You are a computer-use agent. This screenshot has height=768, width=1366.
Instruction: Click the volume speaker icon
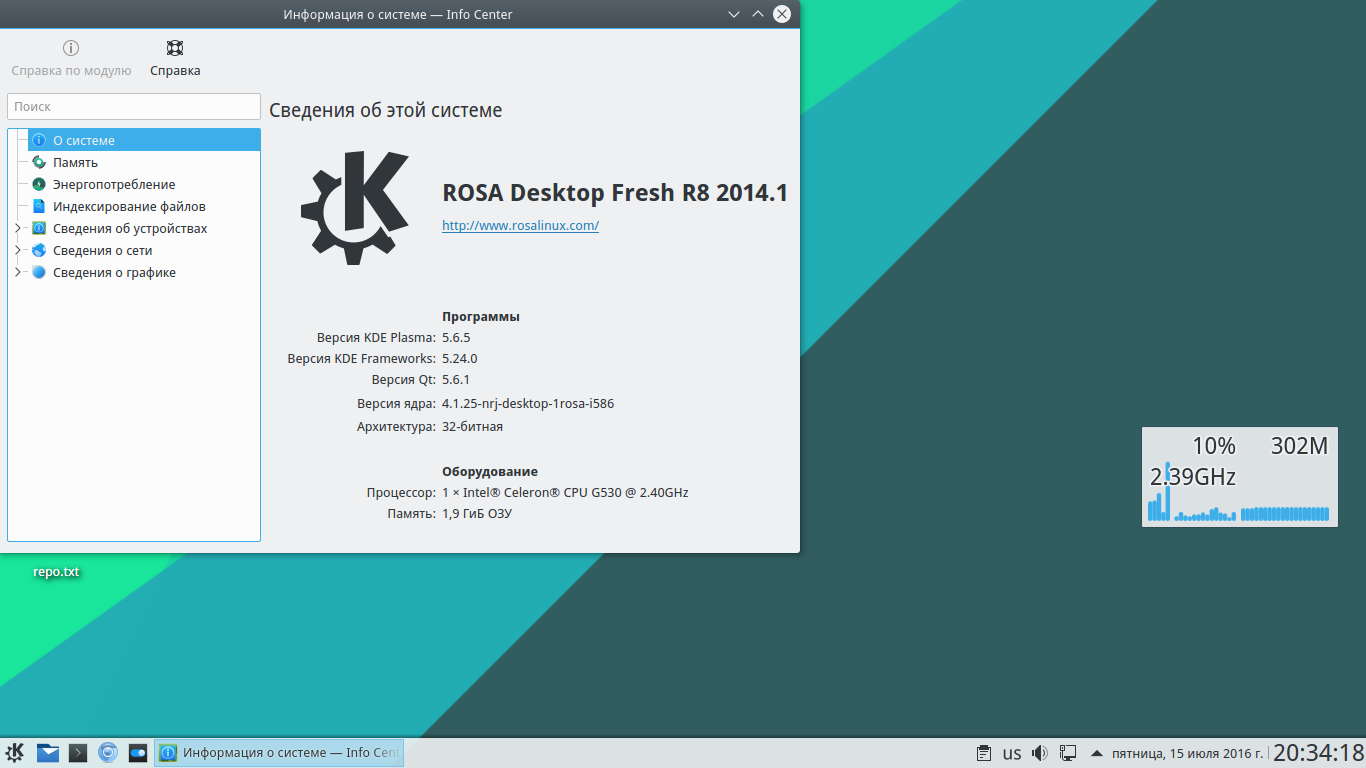(1040, 753)
